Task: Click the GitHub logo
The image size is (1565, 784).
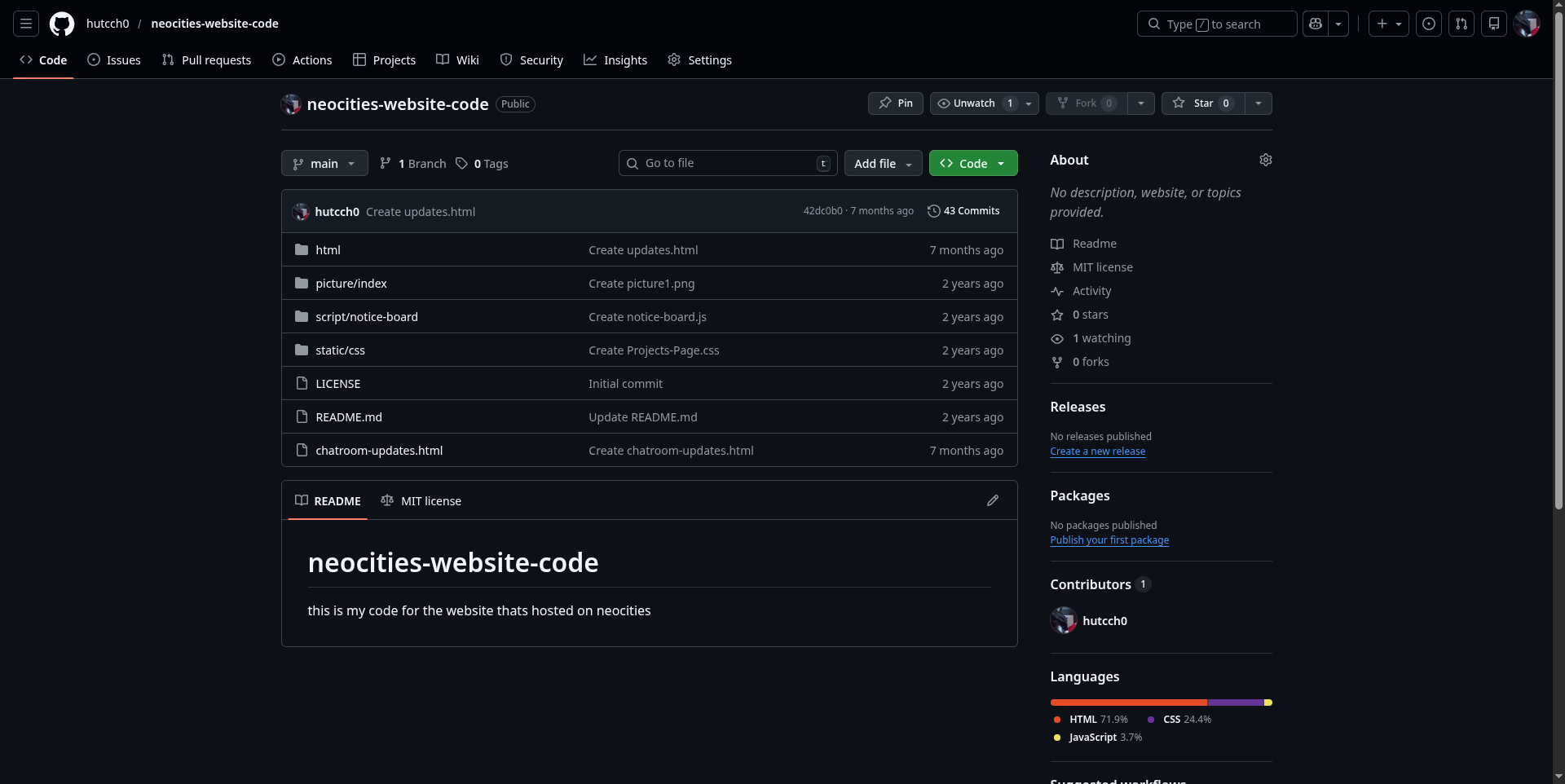Action: (x=62, y=24)
